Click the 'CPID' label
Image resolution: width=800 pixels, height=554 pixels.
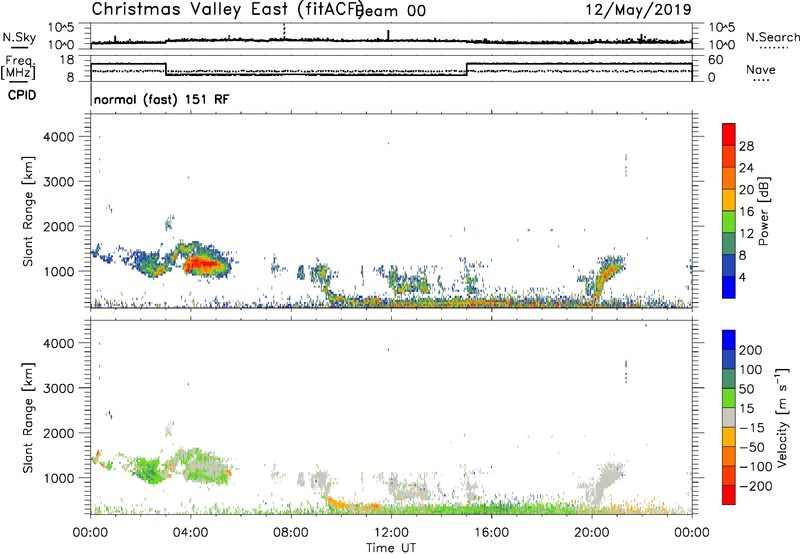pos(22,95)
